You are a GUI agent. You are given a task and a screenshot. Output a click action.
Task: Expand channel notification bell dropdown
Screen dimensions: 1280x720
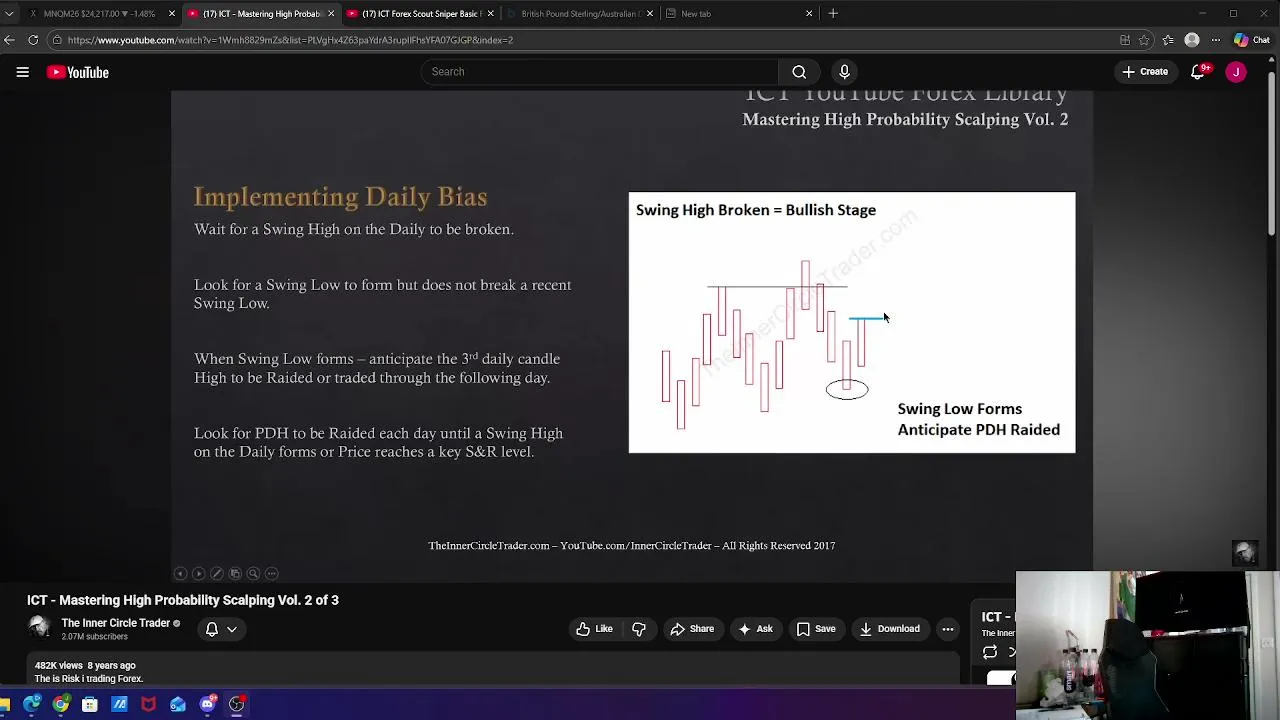coord(221,629)
